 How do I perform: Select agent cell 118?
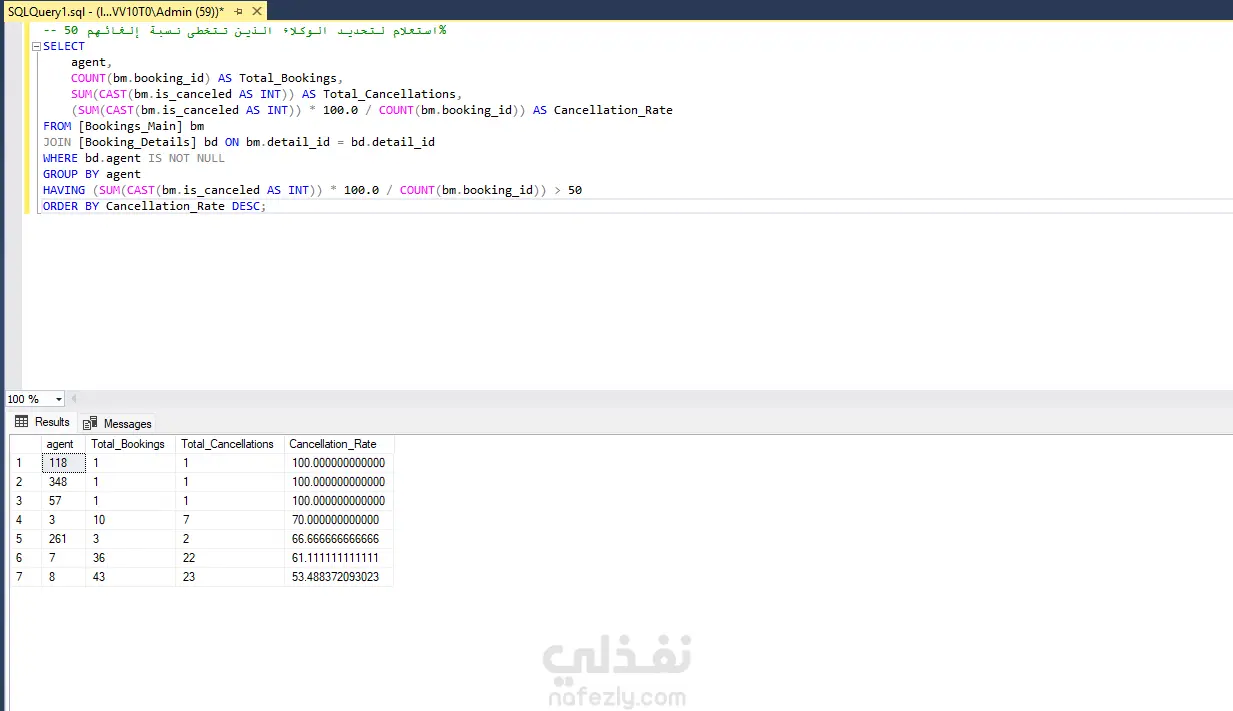[63, 463]
